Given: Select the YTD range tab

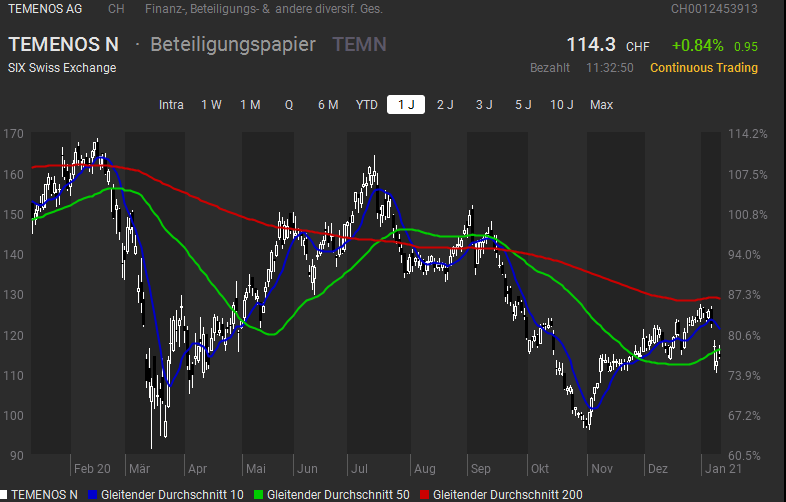Looking at the screenshot, I should pos(366,105).
